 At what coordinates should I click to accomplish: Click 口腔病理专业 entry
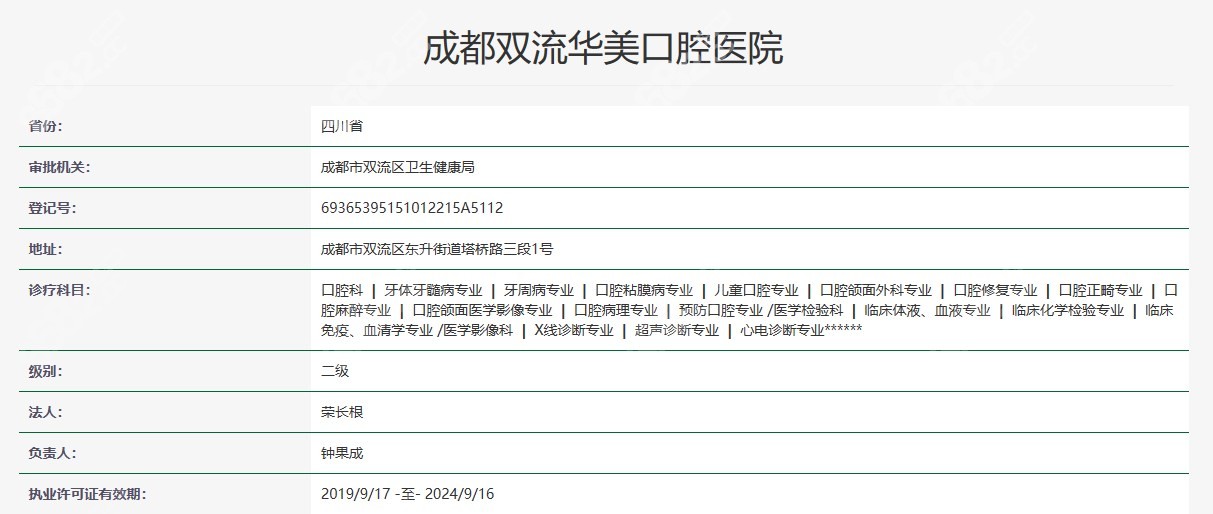click(x=615, y=310)
